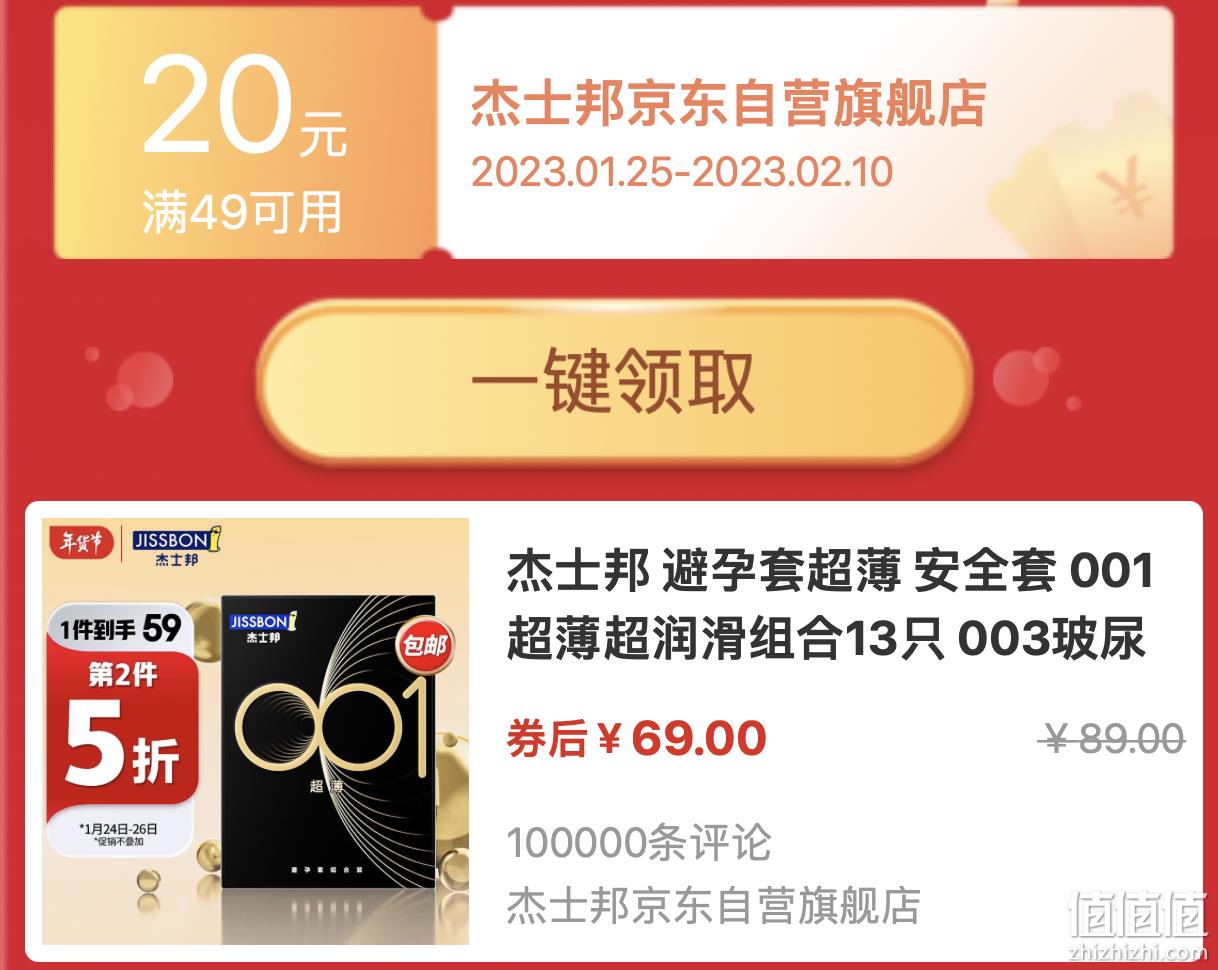Click the red 包邮 free shipping badge
This screenshot has height=970, width=1218.
click(x=423, y=645)
